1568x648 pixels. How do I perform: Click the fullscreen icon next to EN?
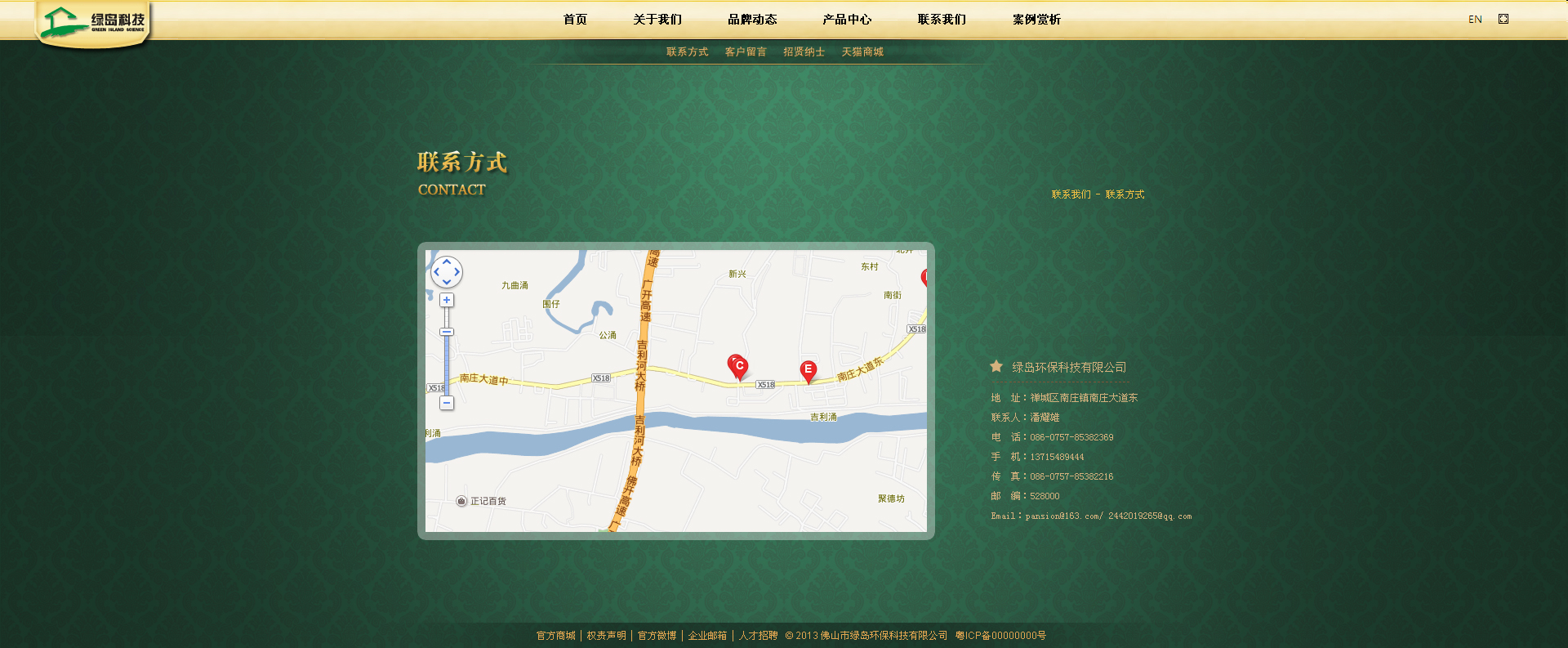click(x=1503, y=19)
